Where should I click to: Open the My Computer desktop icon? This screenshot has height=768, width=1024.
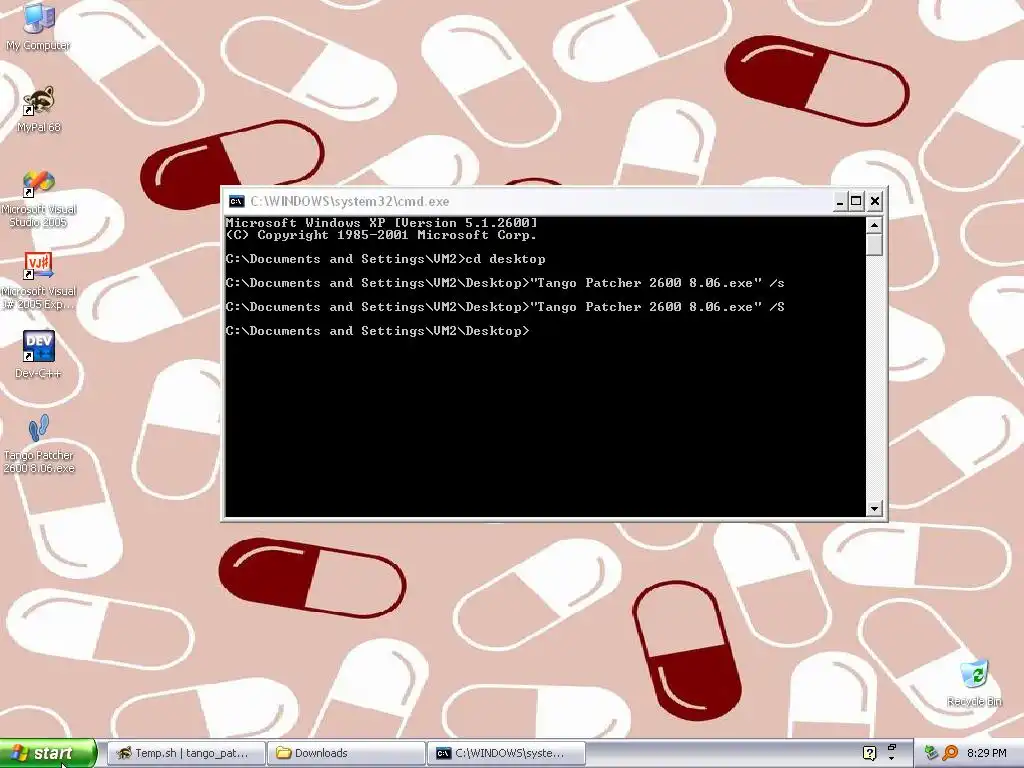click(x=39, y=25)
